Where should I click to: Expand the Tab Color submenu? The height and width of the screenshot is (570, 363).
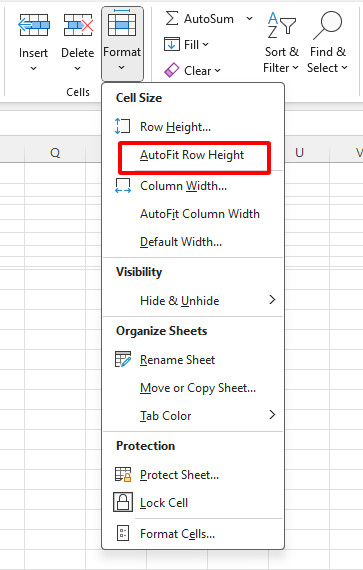coord(193,416)
